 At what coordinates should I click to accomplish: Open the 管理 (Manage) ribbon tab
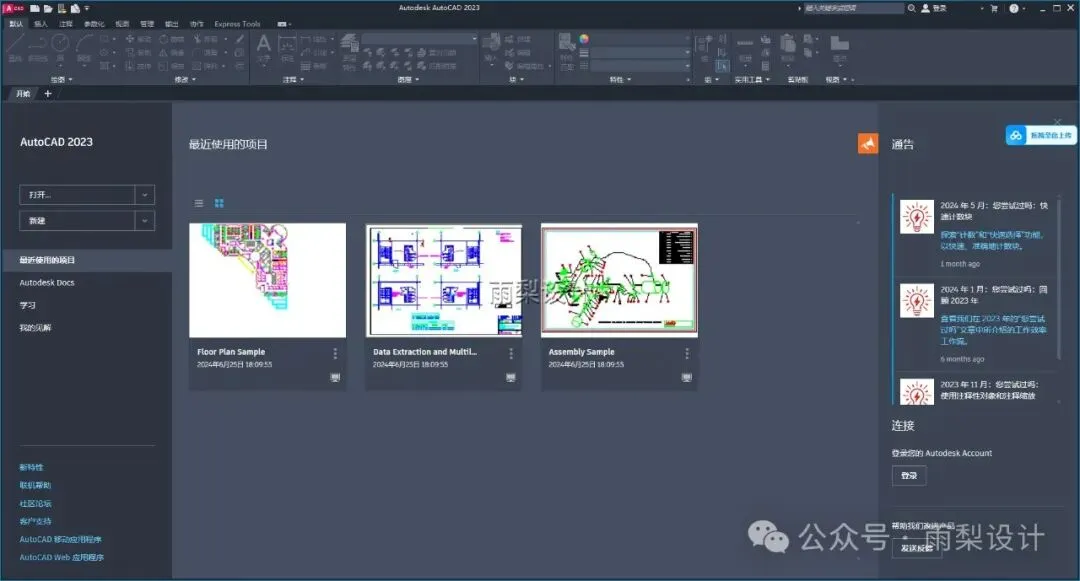click(147, 24)
